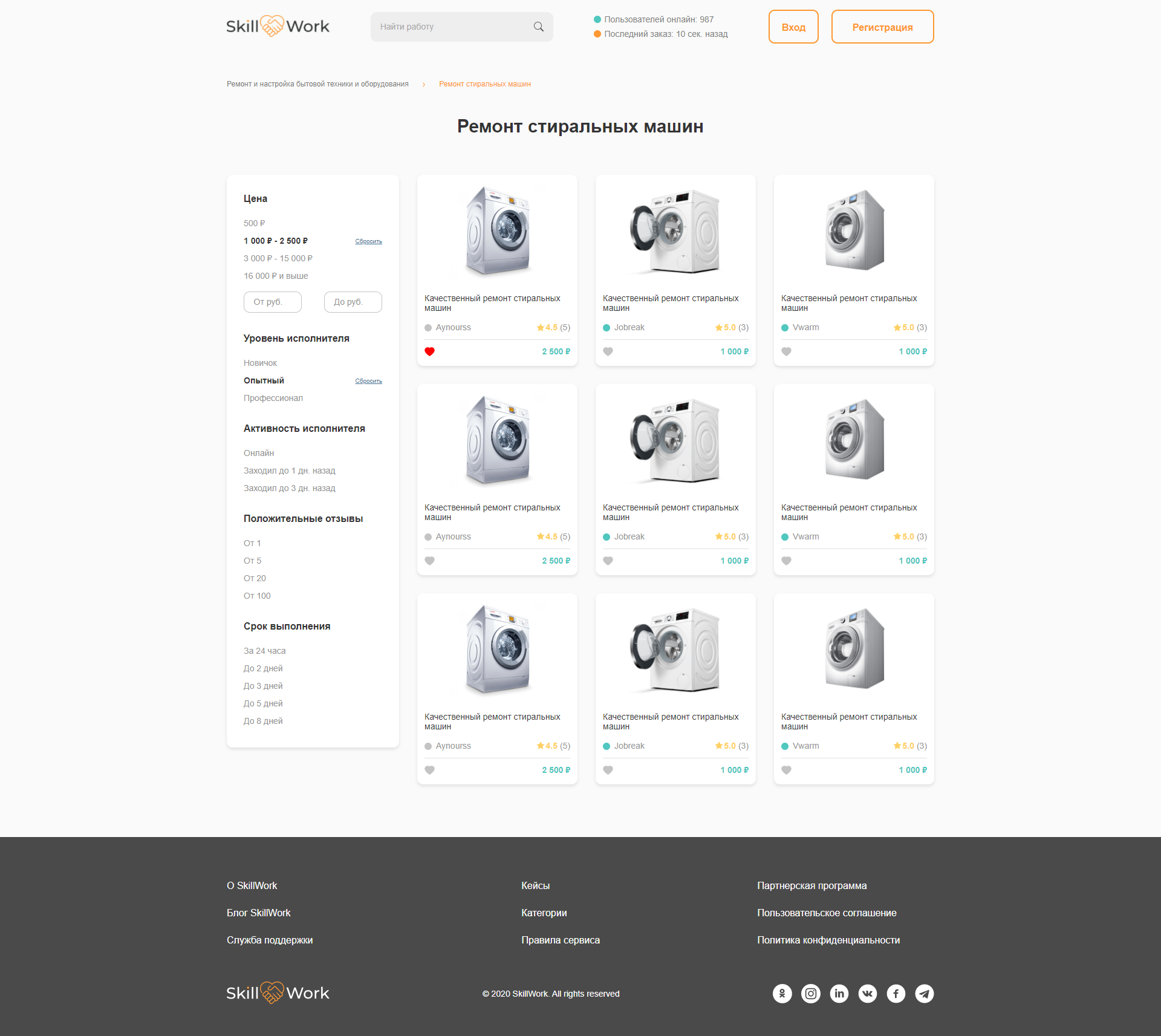Open Политика конфиденциальности in the footer
This screenshot has width=1161, height=1036.
[x=828, y=940]
